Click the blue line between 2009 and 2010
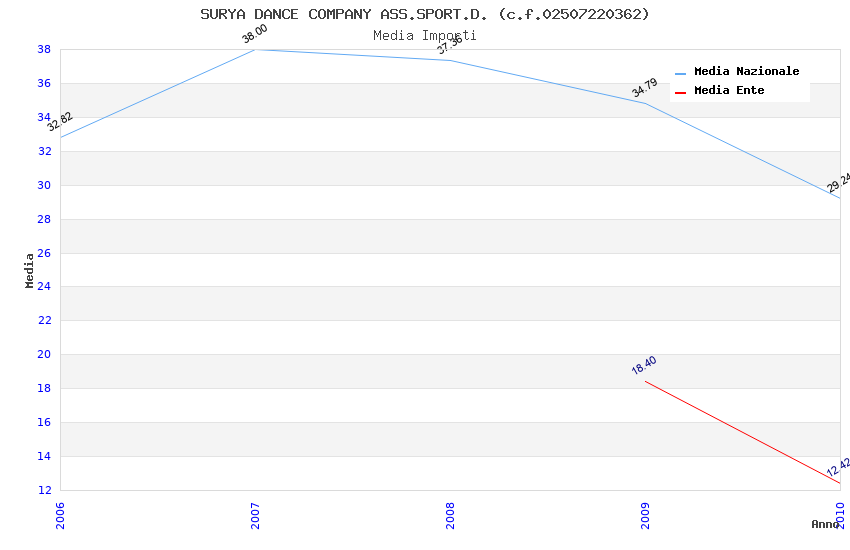 tap(743, 151)
